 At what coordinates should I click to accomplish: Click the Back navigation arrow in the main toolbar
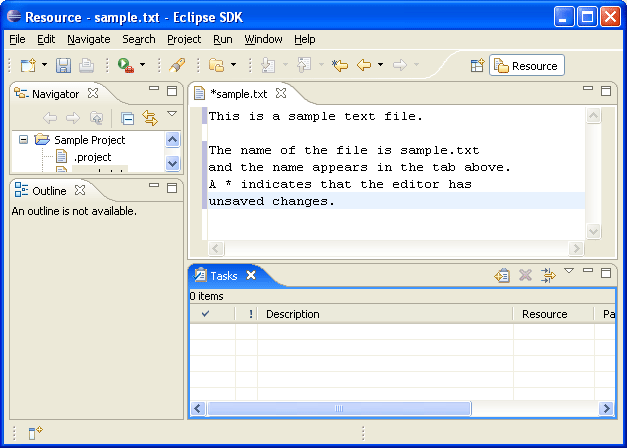click(364, 65)
